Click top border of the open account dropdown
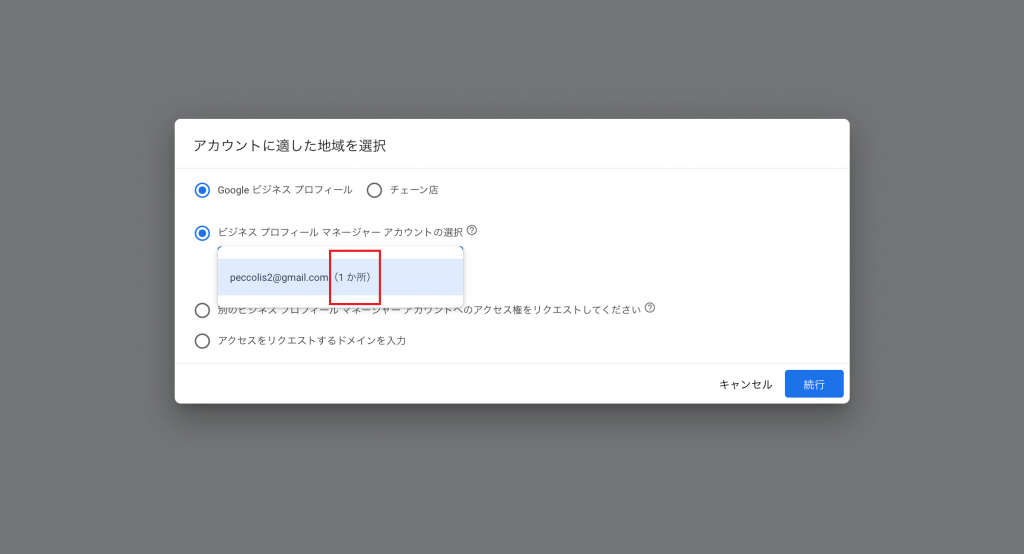 [x=340, y=247]
